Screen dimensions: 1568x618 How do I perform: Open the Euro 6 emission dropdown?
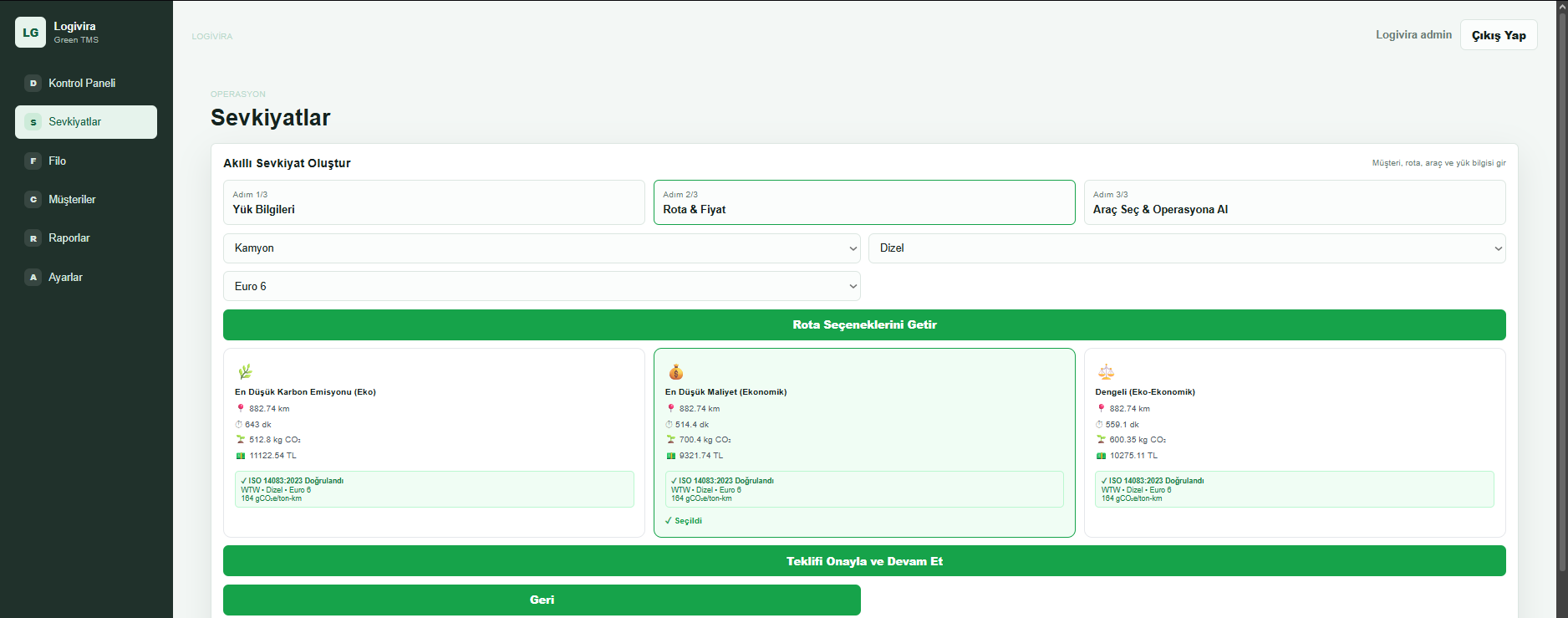(542, 286)
